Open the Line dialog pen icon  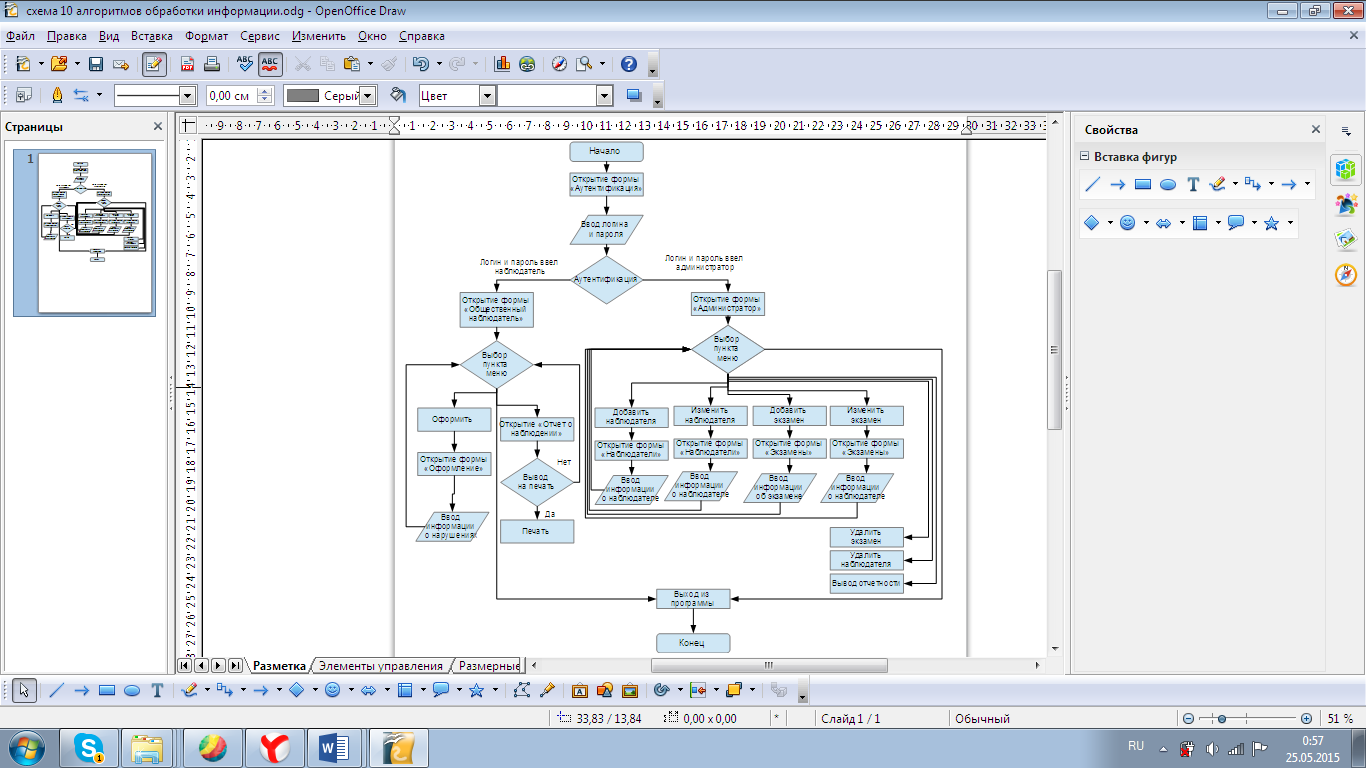pos(57,96)
